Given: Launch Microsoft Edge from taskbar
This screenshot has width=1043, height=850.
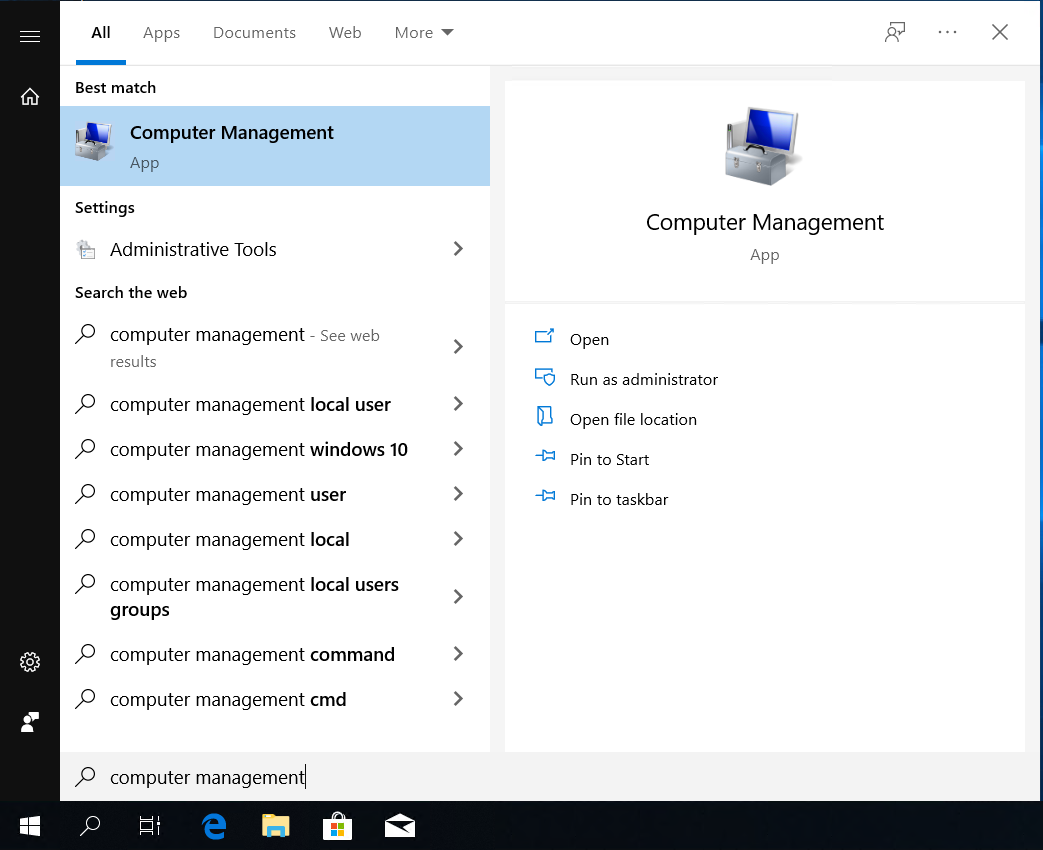Looking at the screenshot, I should [213, 826].
